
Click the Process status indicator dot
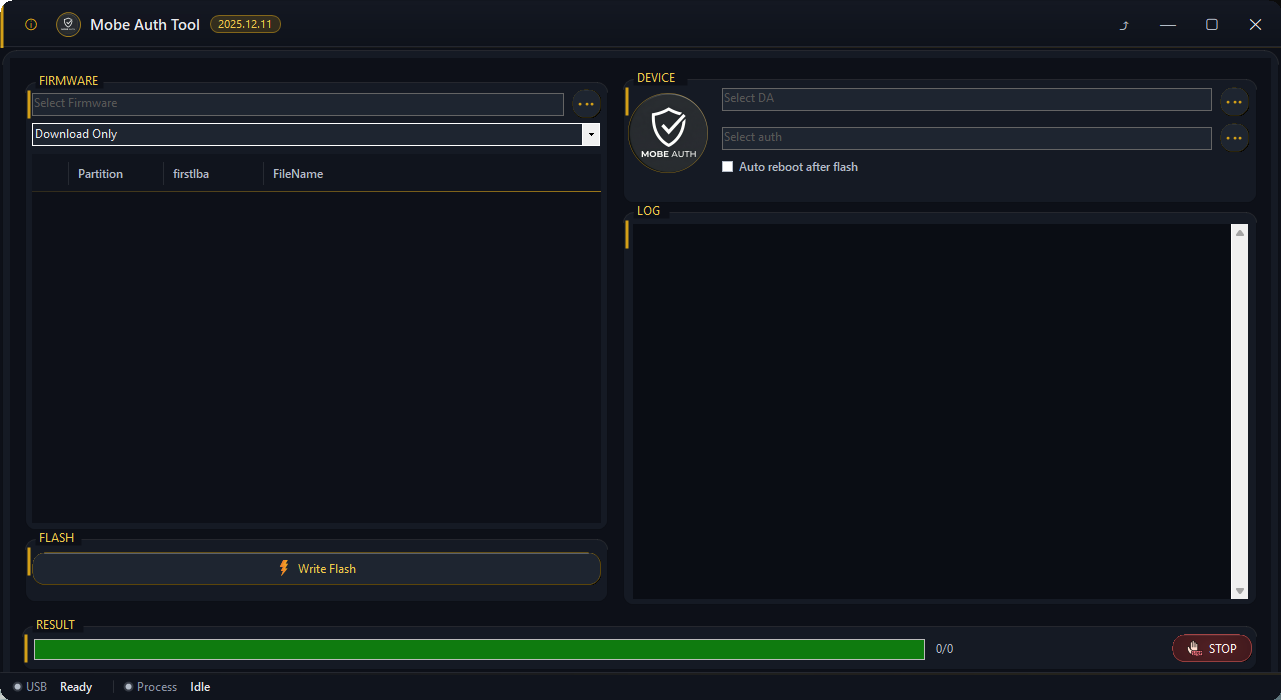129,687
